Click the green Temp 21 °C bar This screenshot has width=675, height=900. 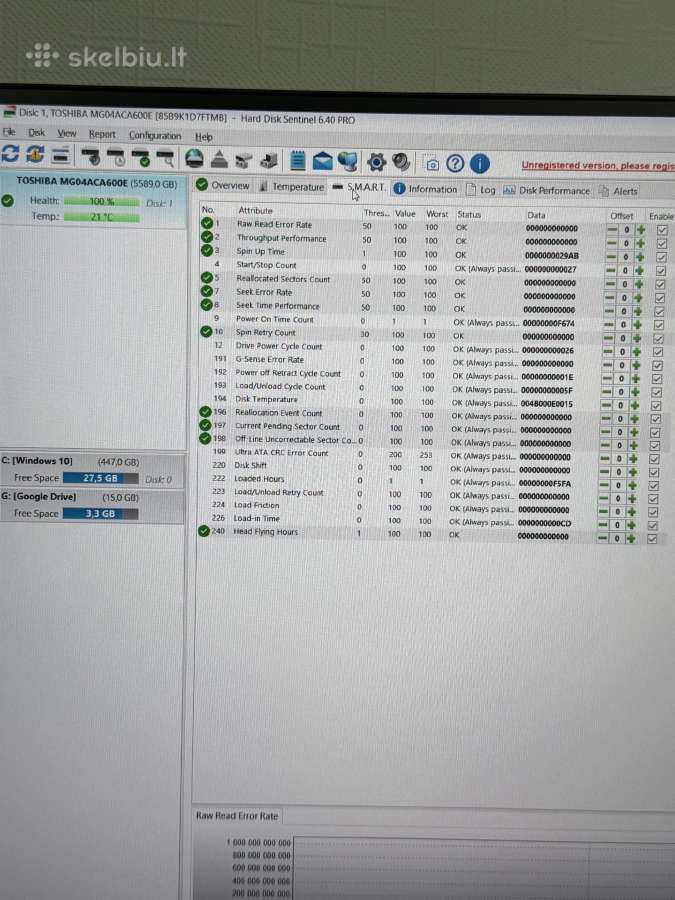(102, 217)
